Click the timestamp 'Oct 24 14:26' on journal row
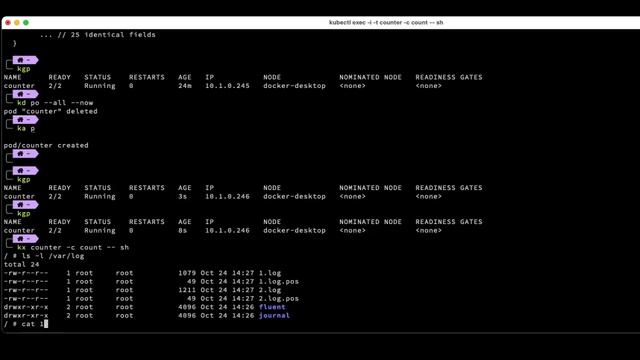The width and height of the screenshot is (640, 360). pyautogui.click(x=227, y=316)
